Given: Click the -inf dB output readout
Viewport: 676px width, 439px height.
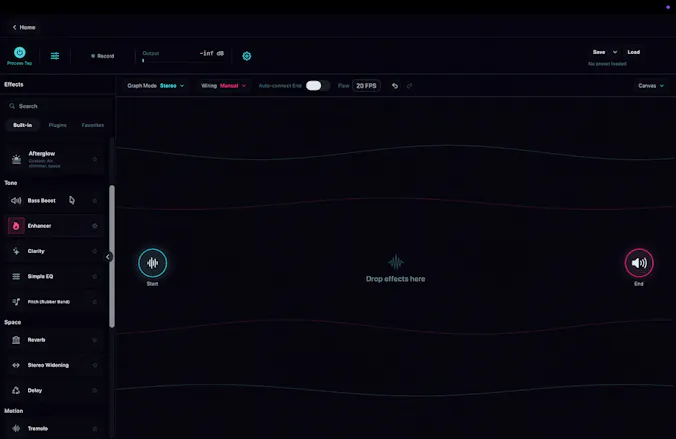Looking at the screenshot, I should click(211, 53).
